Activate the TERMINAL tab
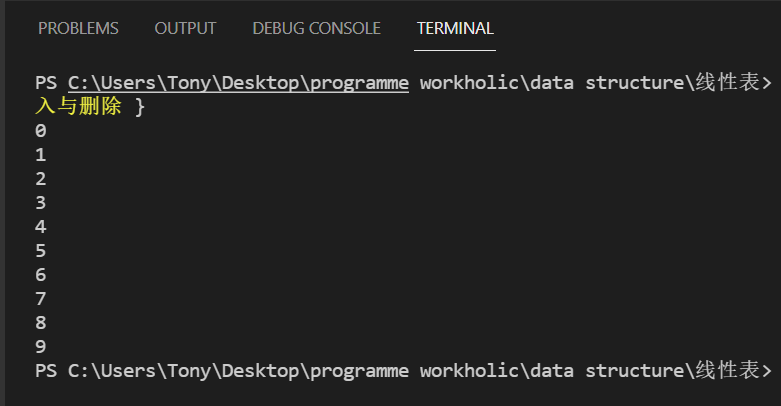 (x=455, y=28)
